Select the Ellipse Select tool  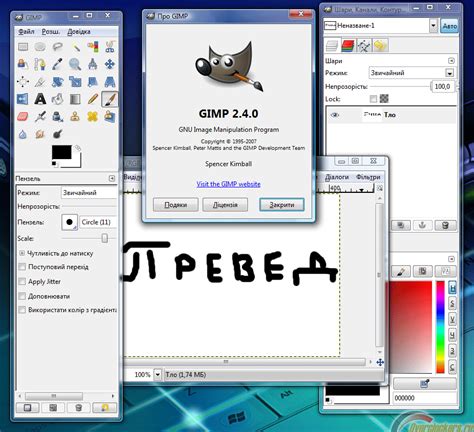(40, 47)
